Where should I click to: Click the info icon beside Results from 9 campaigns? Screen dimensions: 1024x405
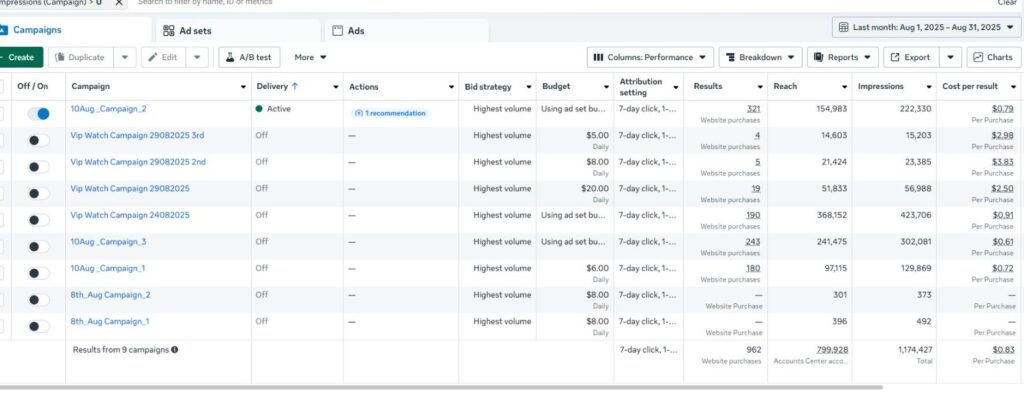click(x=175, y=349)
